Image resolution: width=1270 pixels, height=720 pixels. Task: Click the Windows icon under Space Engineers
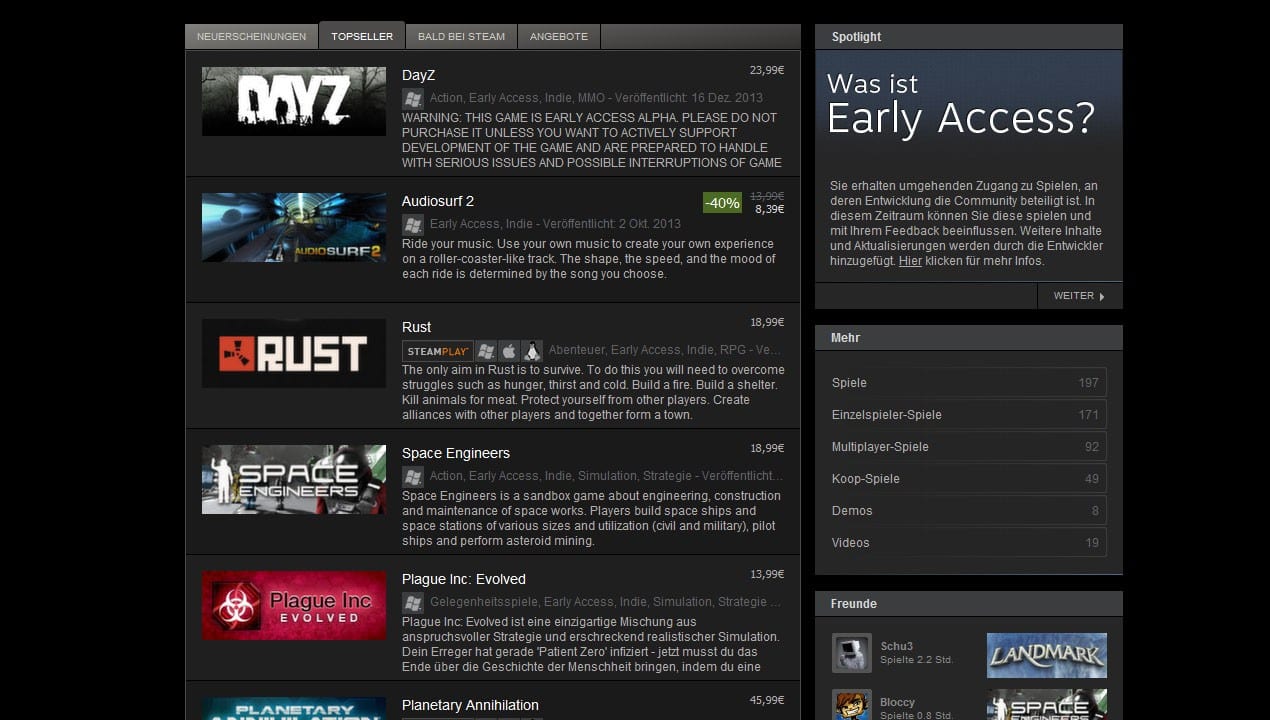pos(412,476)
